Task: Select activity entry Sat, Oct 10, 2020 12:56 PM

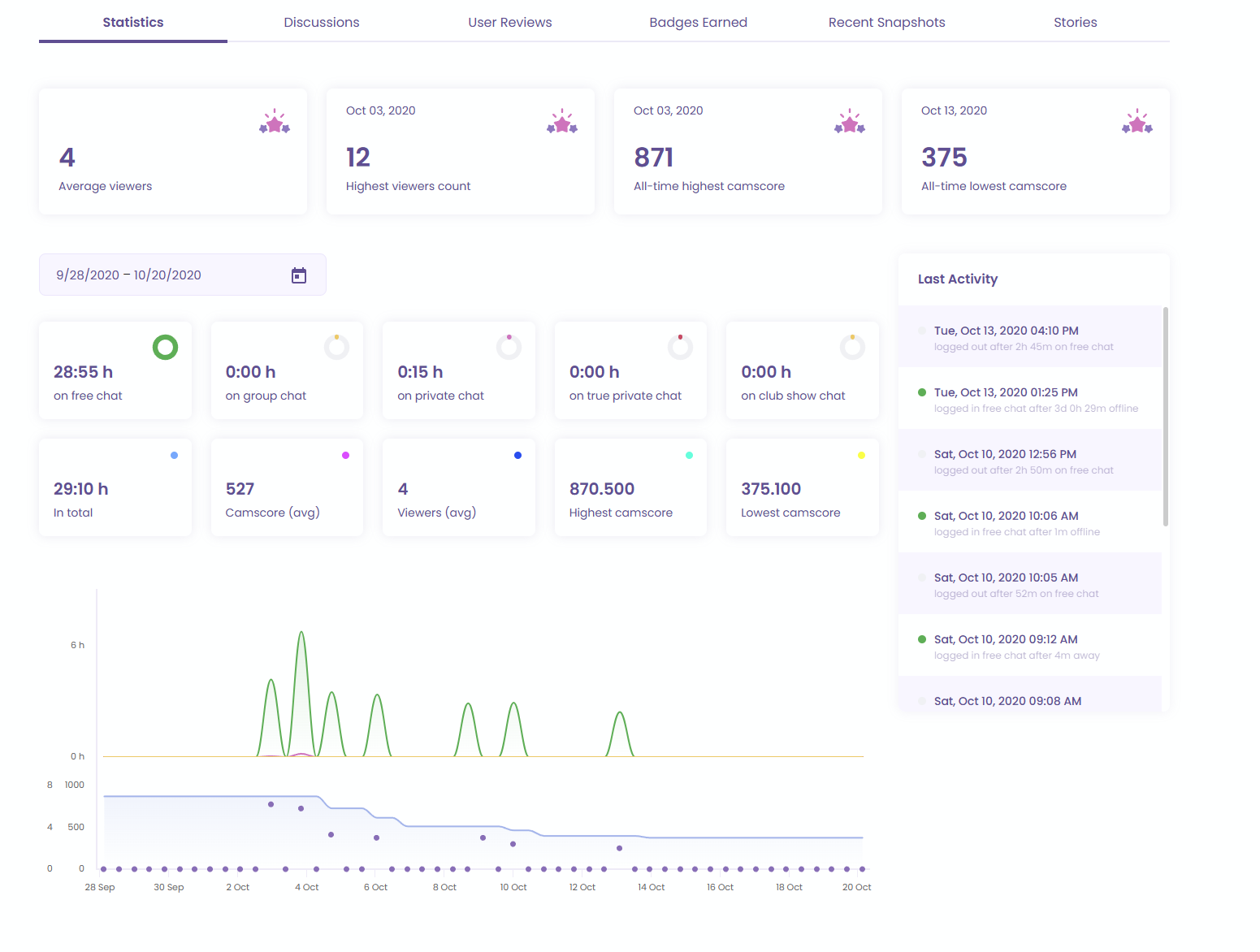Action: (1030, 460)
